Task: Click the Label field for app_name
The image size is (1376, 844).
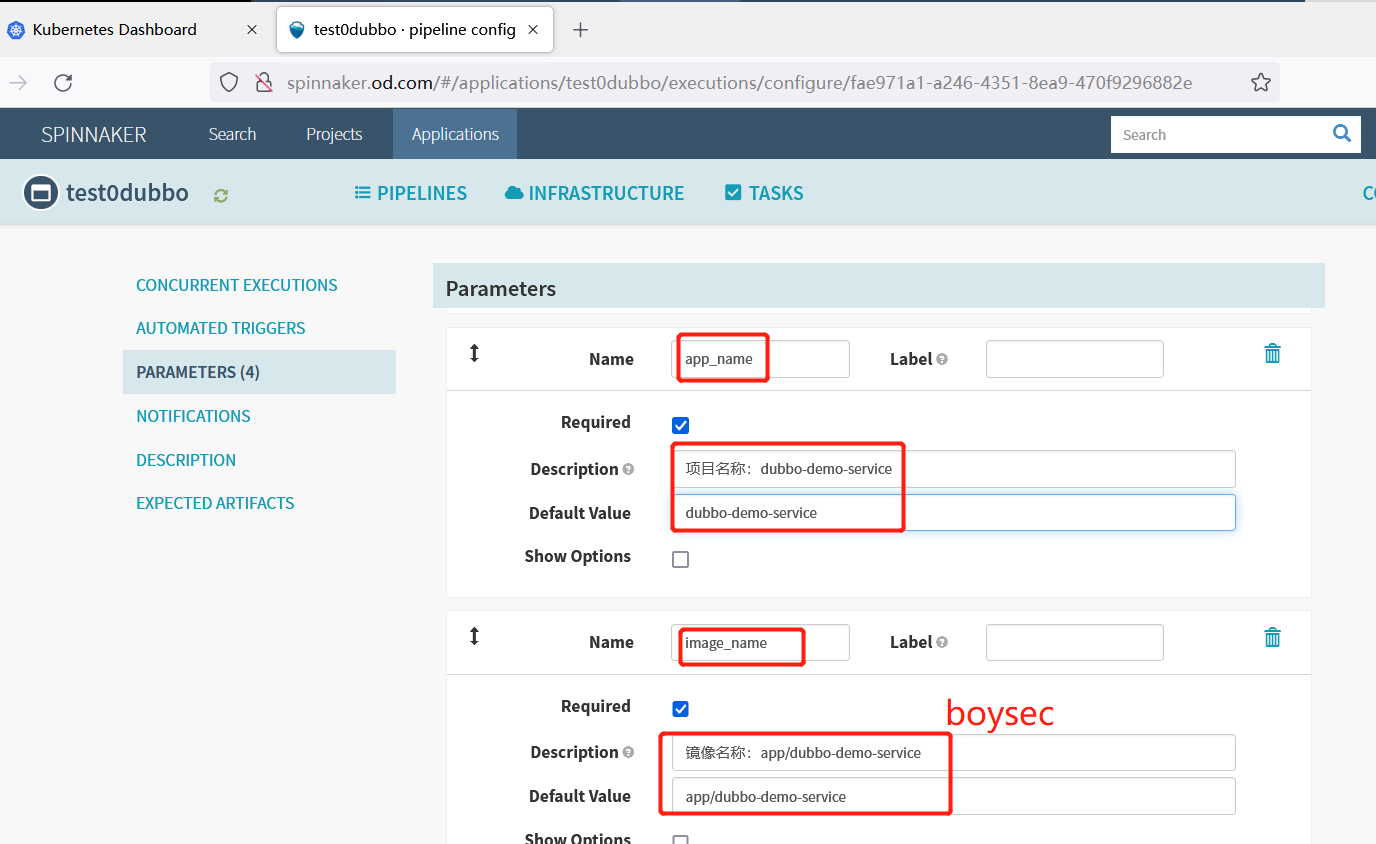Action: [x=1075, y=359]
